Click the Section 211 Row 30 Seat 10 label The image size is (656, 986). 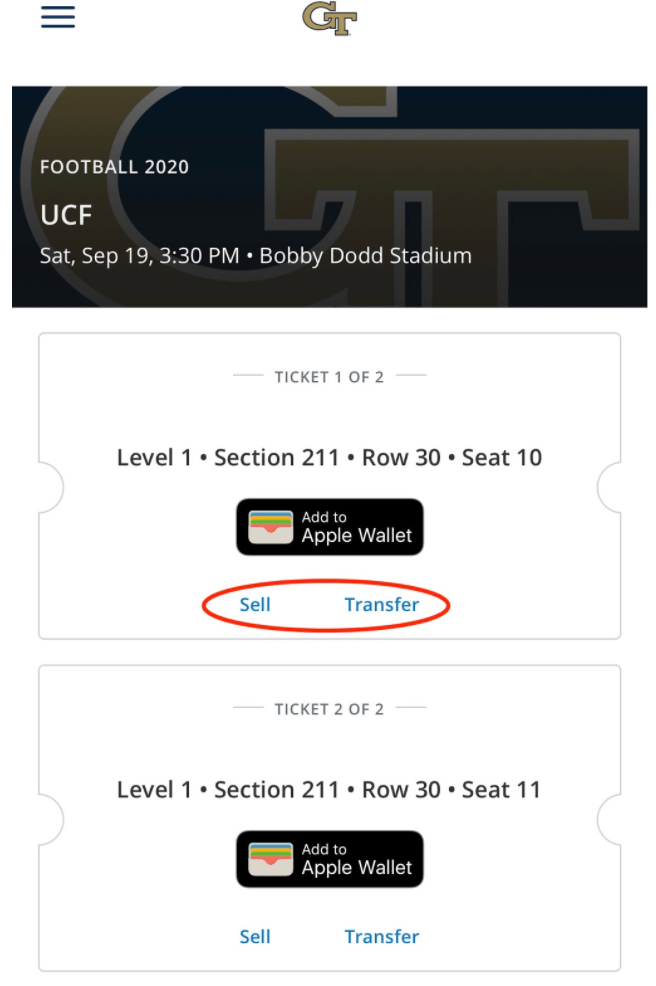tap(329, 457)
